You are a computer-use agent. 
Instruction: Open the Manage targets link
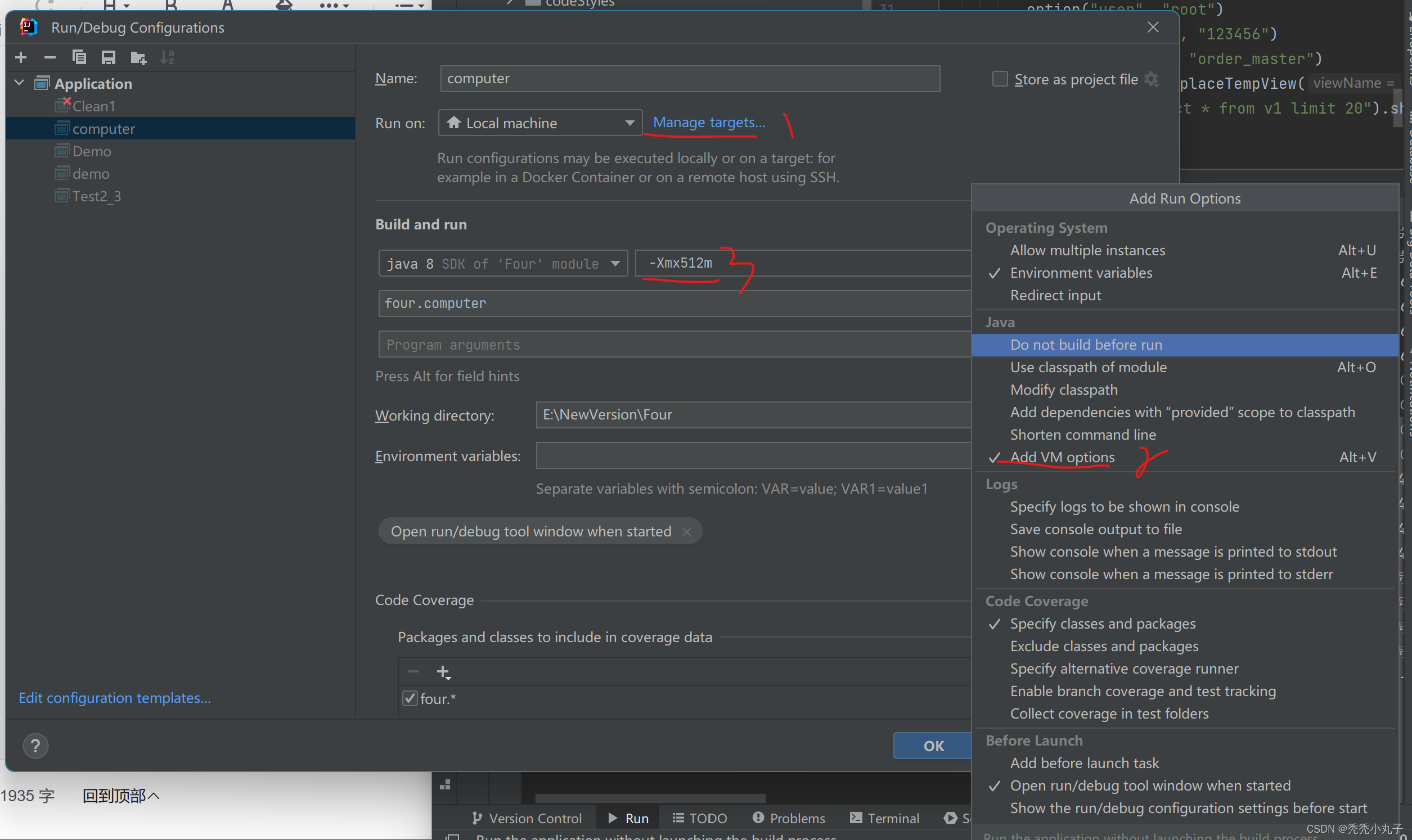(x=709, y=122)
